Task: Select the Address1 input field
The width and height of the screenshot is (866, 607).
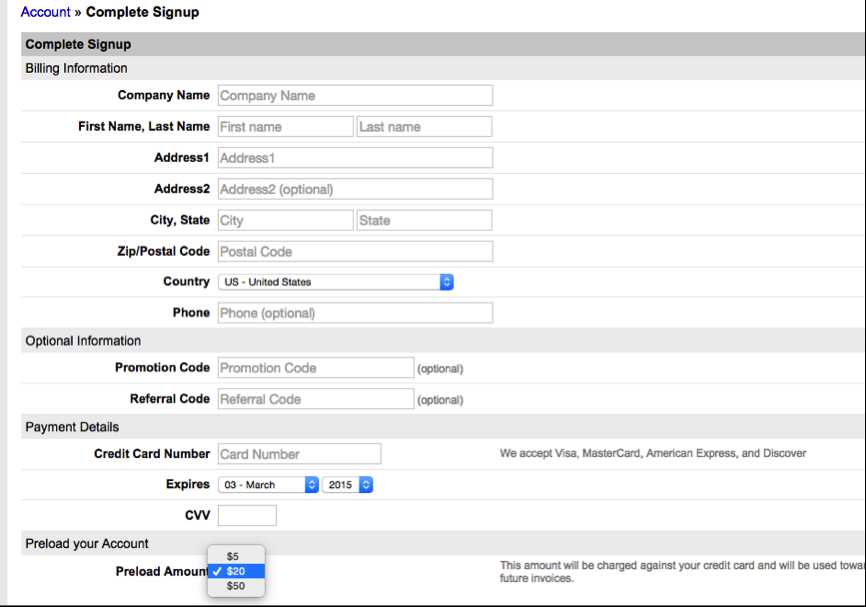Action: pos(355,158)
